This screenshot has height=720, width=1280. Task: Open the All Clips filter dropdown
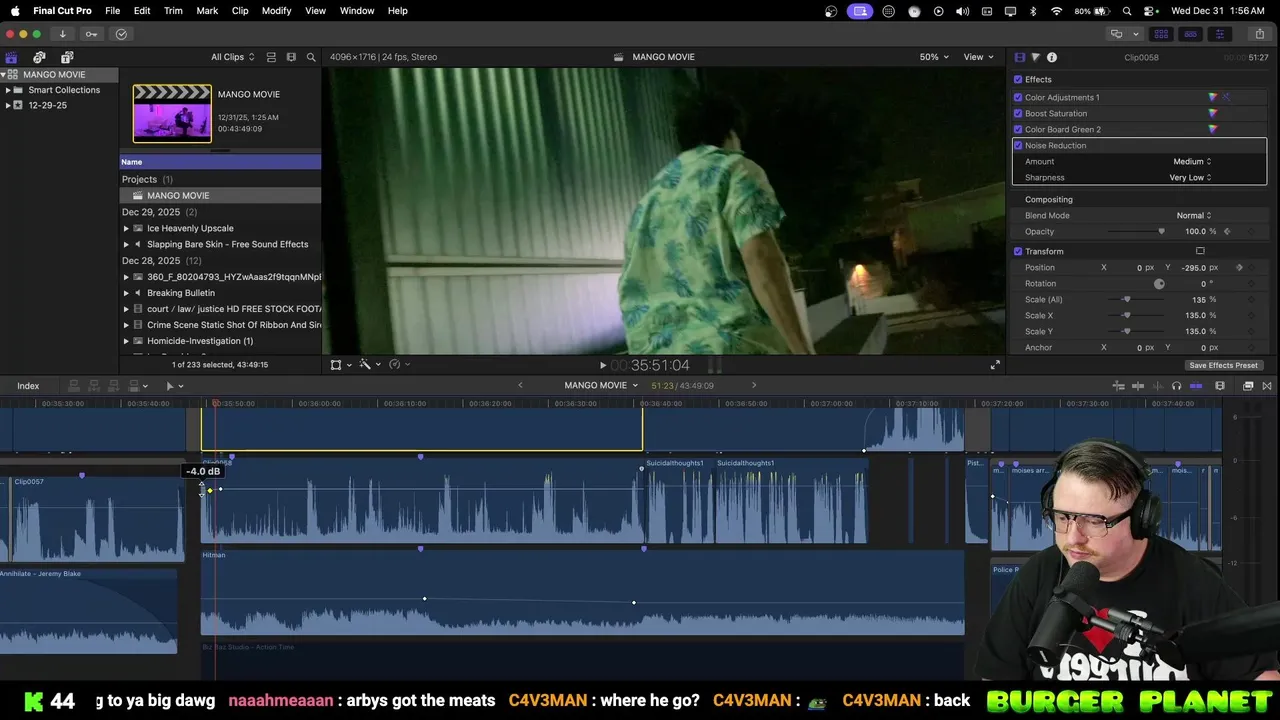click(x=232, y=57)
